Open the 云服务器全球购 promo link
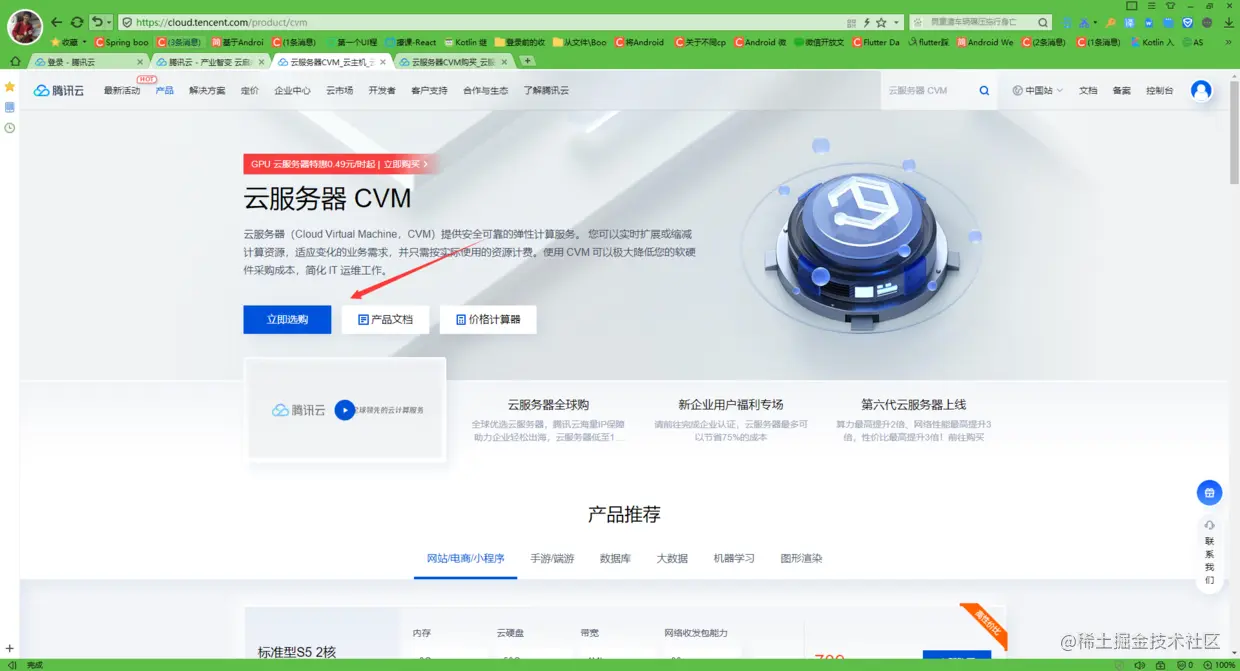1240x671 pixels. (548, 405)
